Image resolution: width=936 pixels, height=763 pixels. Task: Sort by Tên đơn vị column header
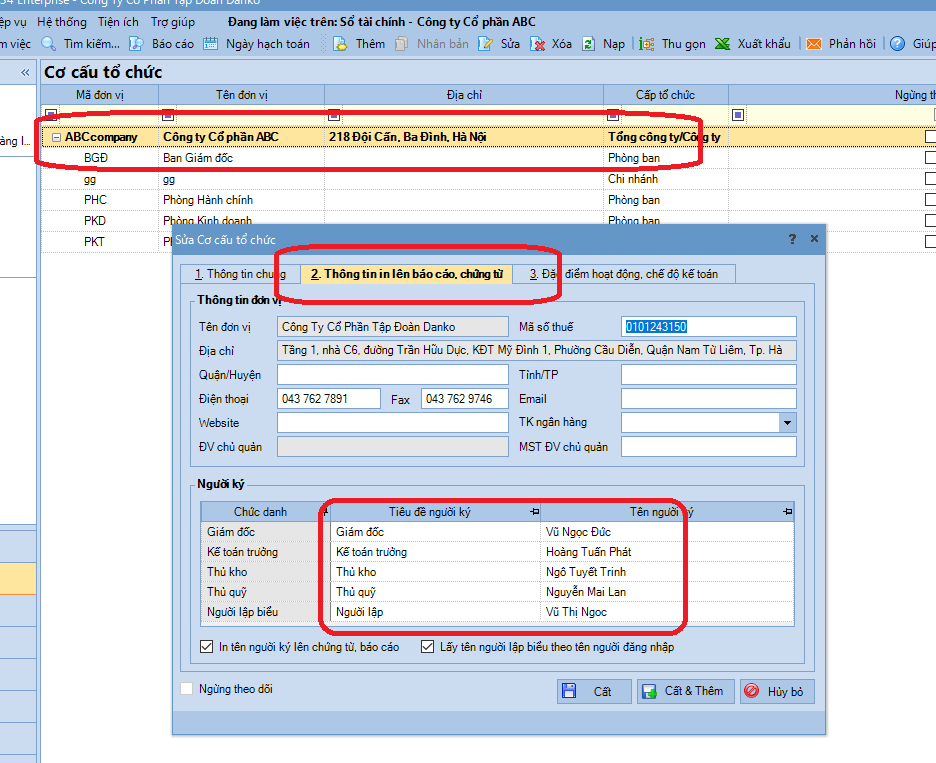(242, 95)
